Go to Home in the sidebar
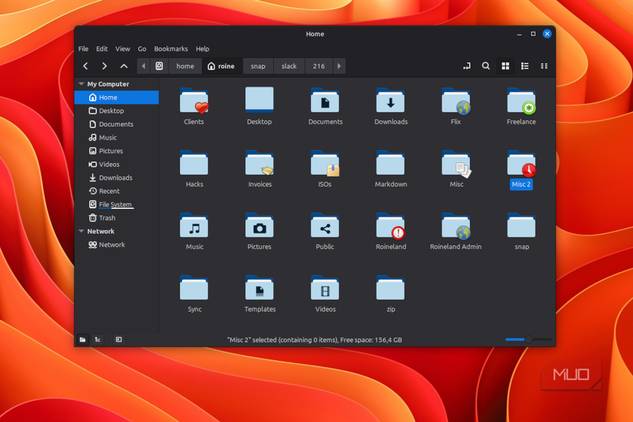The height and width of the screenshot is (422, 633). tap(117, 97)
